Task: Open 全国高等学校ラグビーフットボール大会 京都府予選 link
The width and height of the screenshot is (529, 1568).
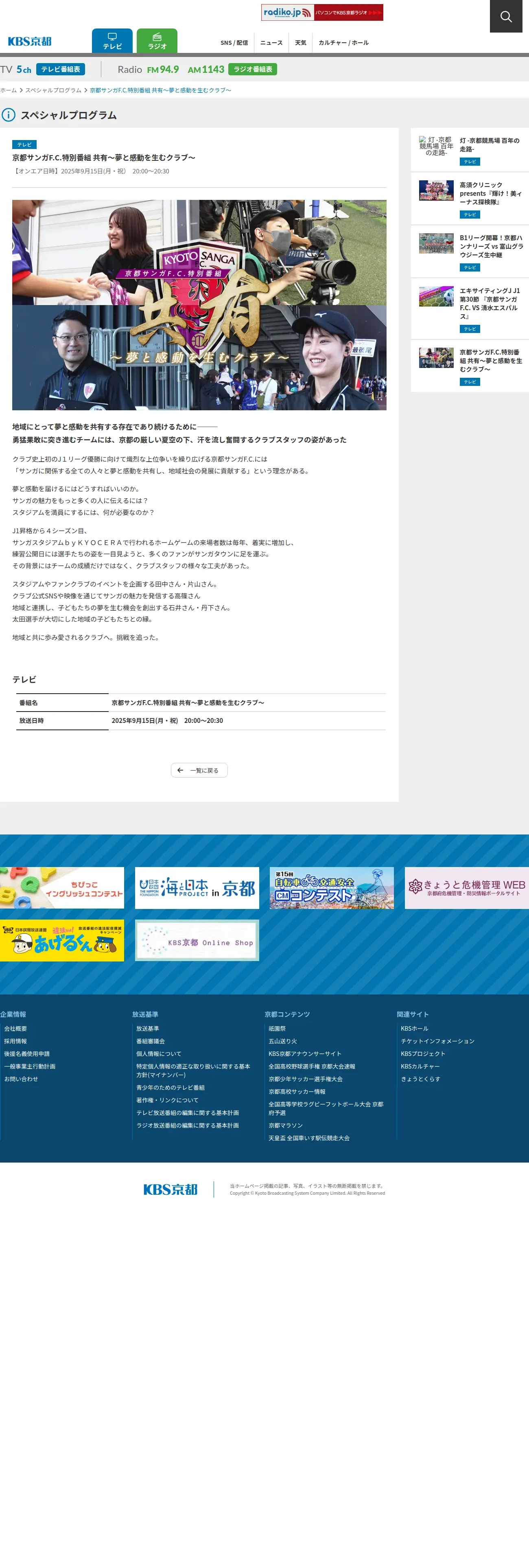Action: pos(326,1108)
